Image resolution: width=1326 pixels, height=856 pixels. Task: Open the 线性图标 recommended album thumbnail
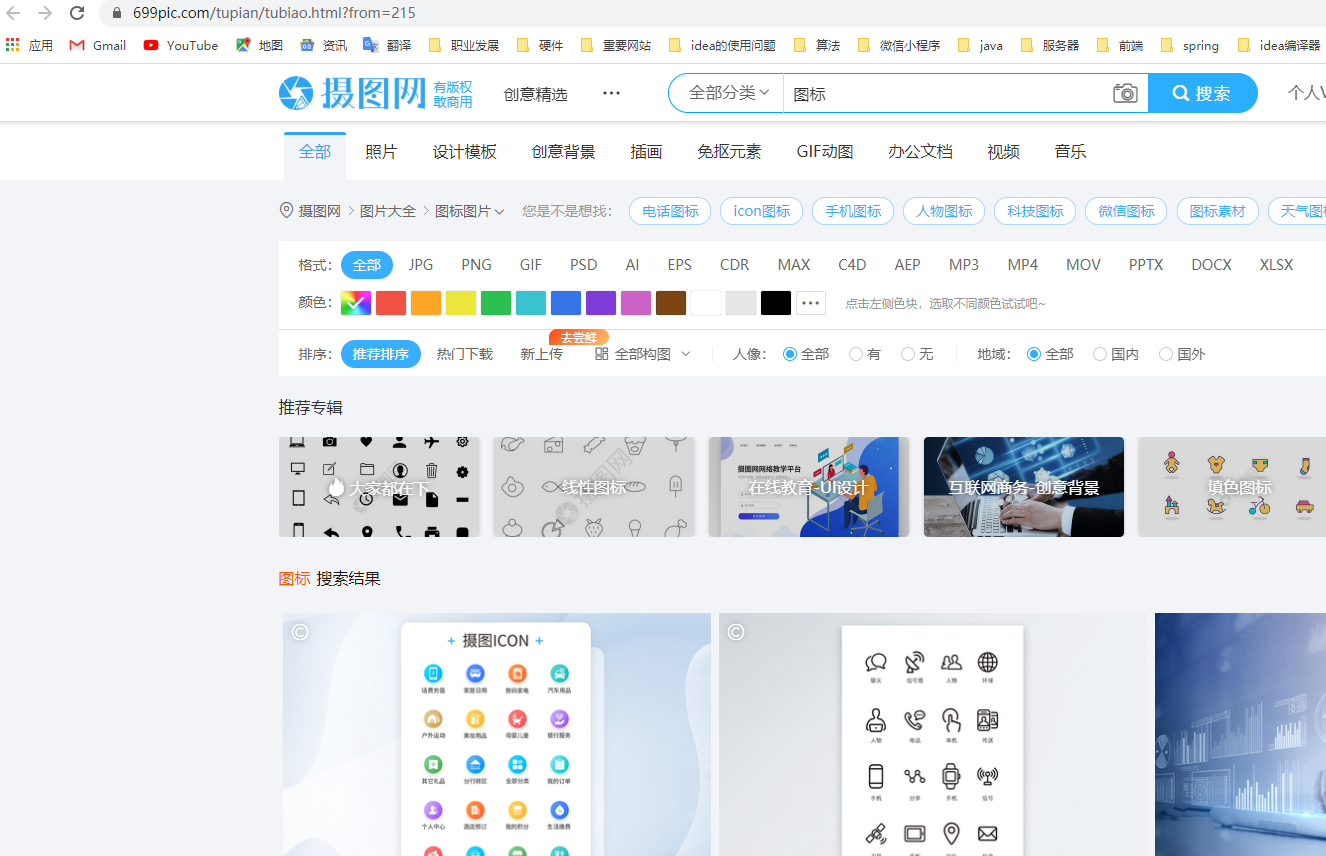[x=594, y=487]
